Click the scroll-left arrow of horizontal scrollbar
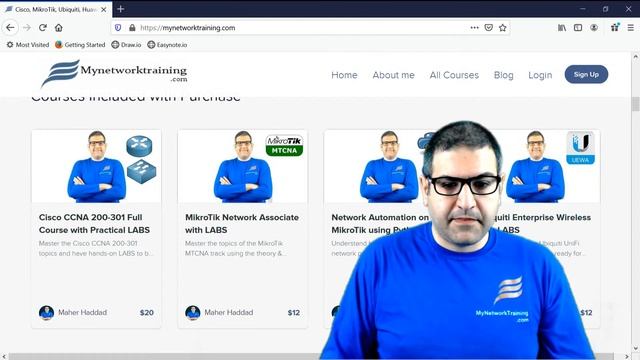Viewport: 640px width, 360px height. pyautogui.click(x=4, y=357)
